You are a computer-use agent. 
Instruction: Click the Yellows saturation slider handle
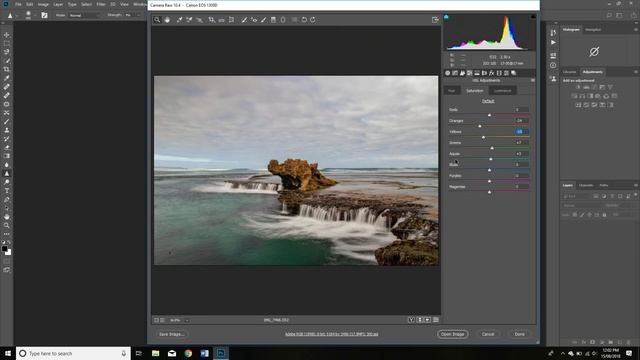(x=484, y=137)
